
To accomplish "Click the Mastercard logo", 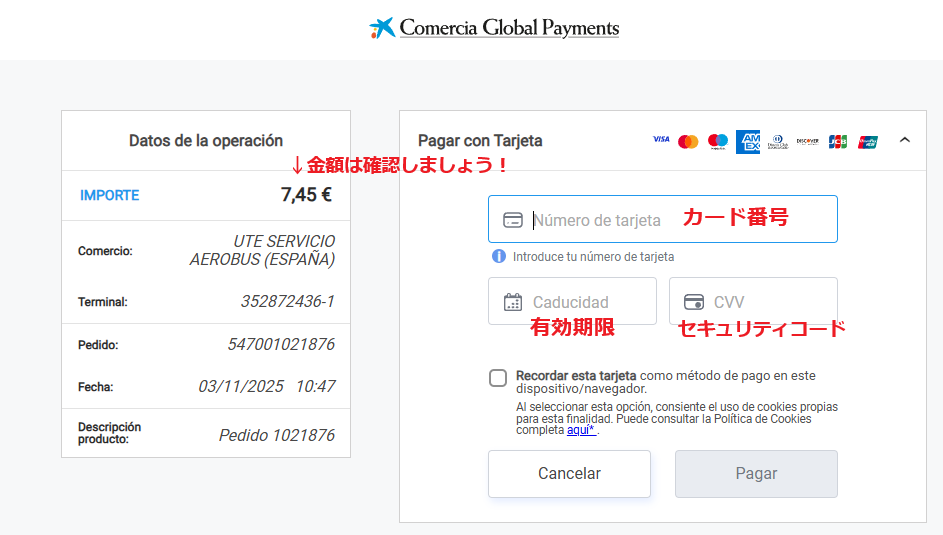I will [x=688, y=142].
